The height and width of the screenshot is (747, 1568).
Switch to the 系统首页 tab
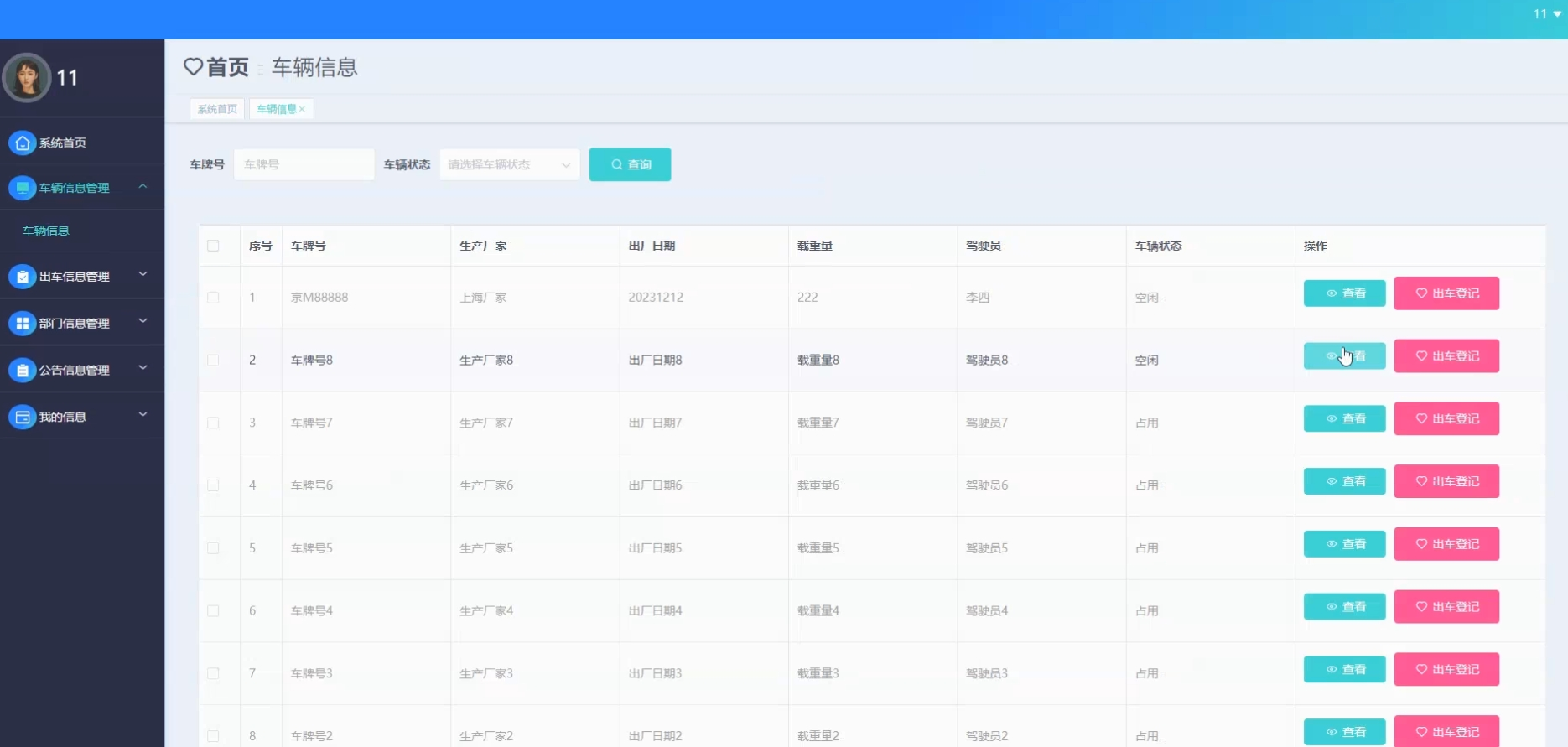[x=217, y=109]
